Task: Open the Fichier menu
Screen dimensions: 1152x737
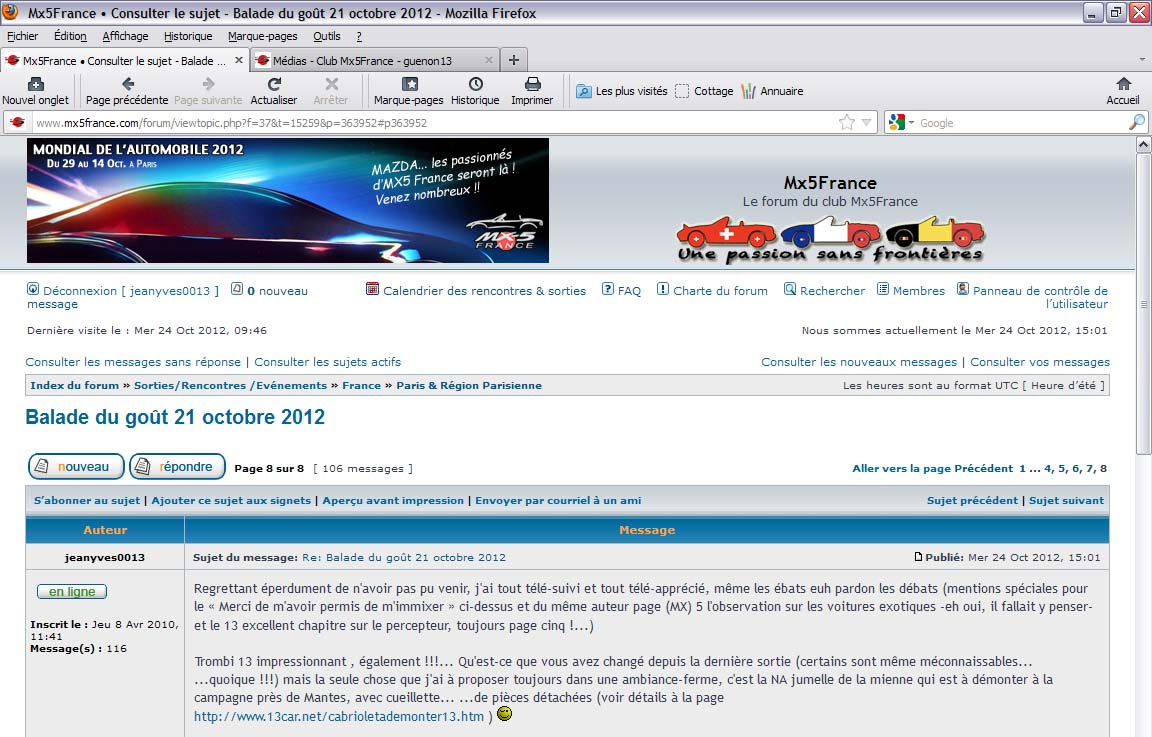Action: 22,36
